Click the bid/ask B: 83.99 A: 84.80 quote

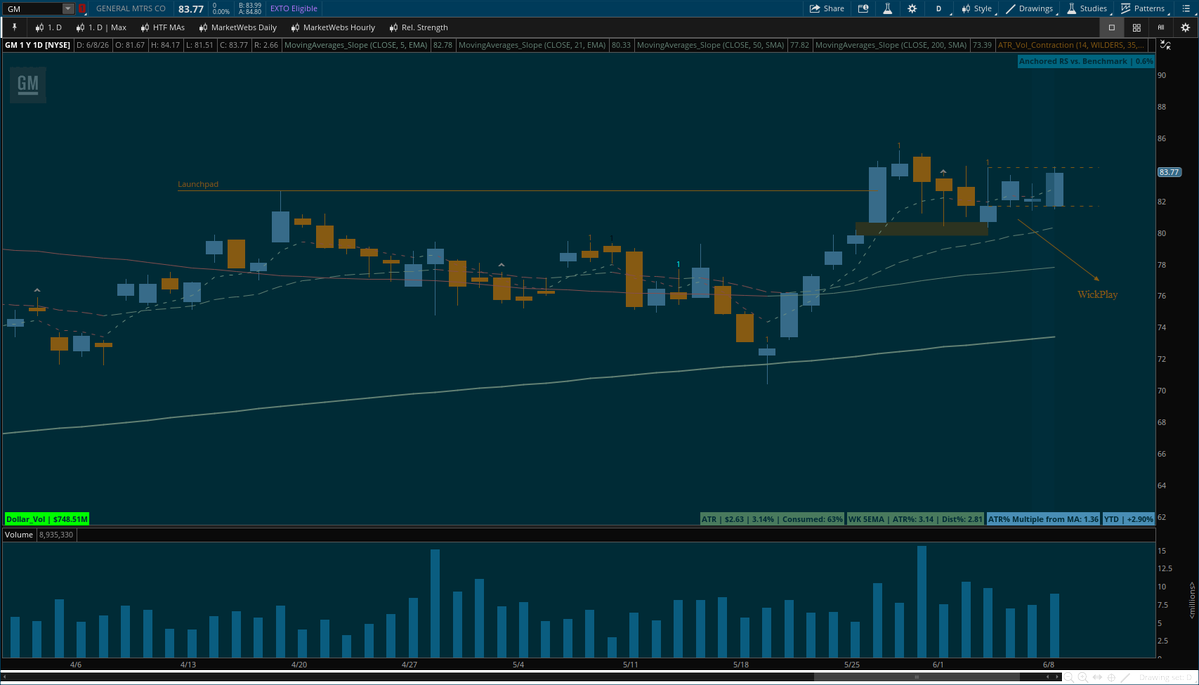tap(249, 8)
